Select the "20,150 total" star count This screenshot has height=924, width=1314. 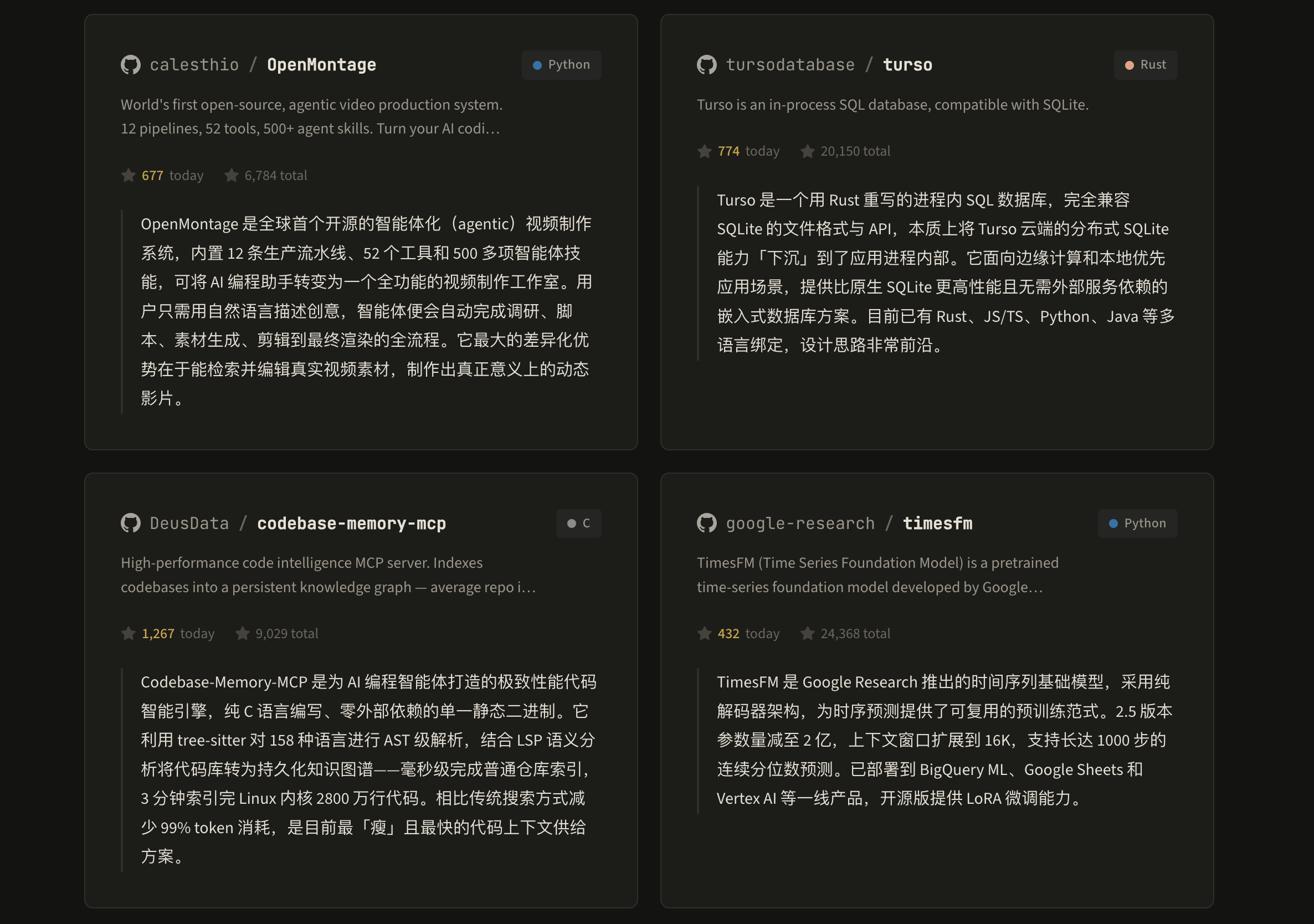point(855,151)
